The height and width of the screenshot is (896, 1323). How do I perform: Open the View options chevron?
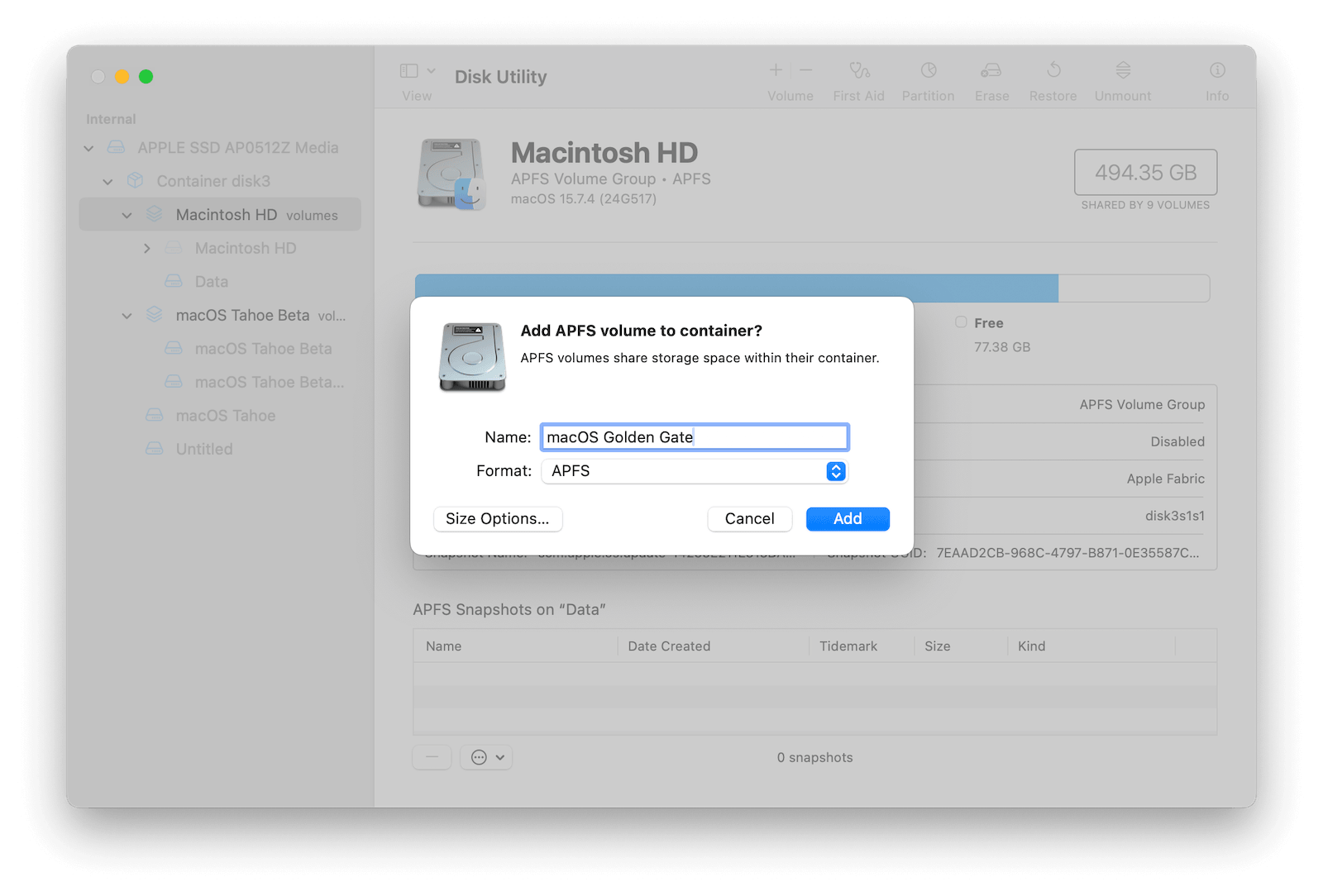pyautogui.click(x=431, y=71)
